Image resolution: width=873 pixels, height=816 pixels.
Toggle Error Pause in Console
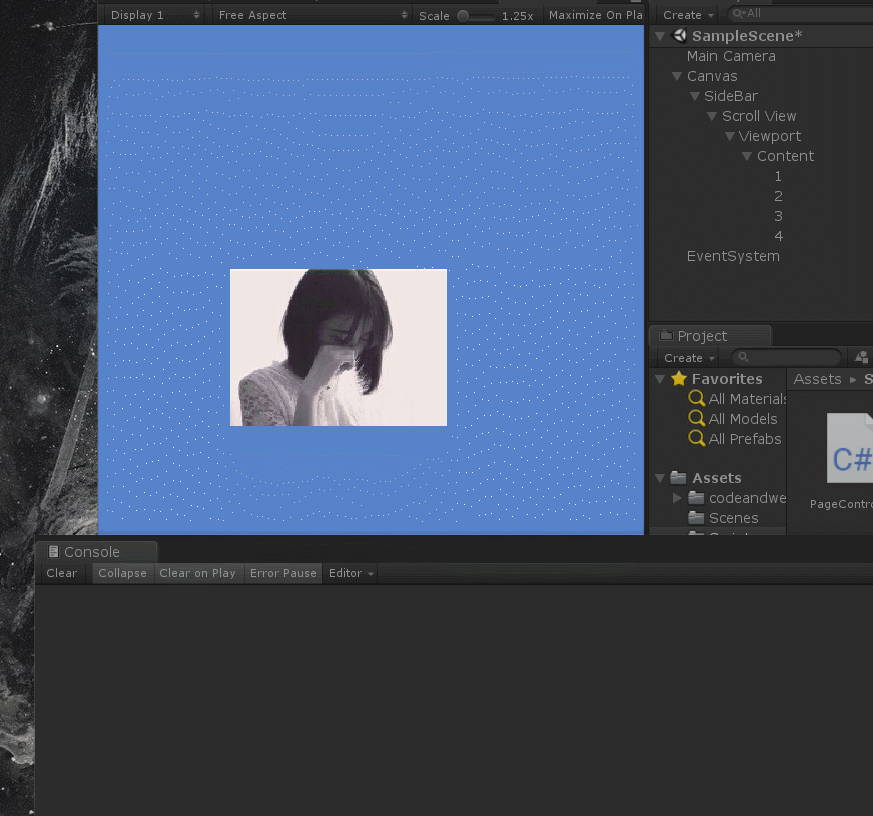283,573
